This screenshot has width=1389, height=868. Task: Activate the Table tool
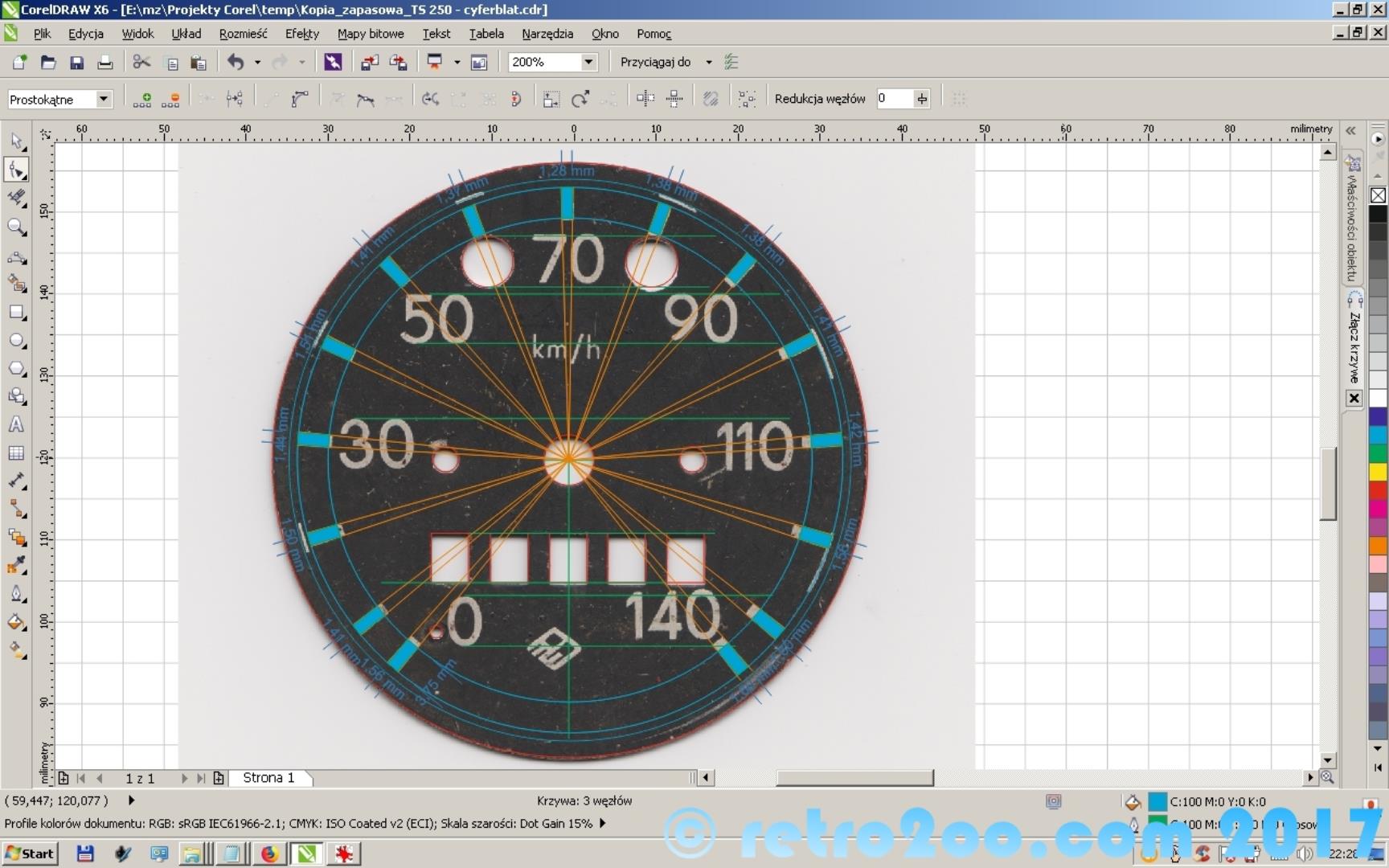(16, 453)
